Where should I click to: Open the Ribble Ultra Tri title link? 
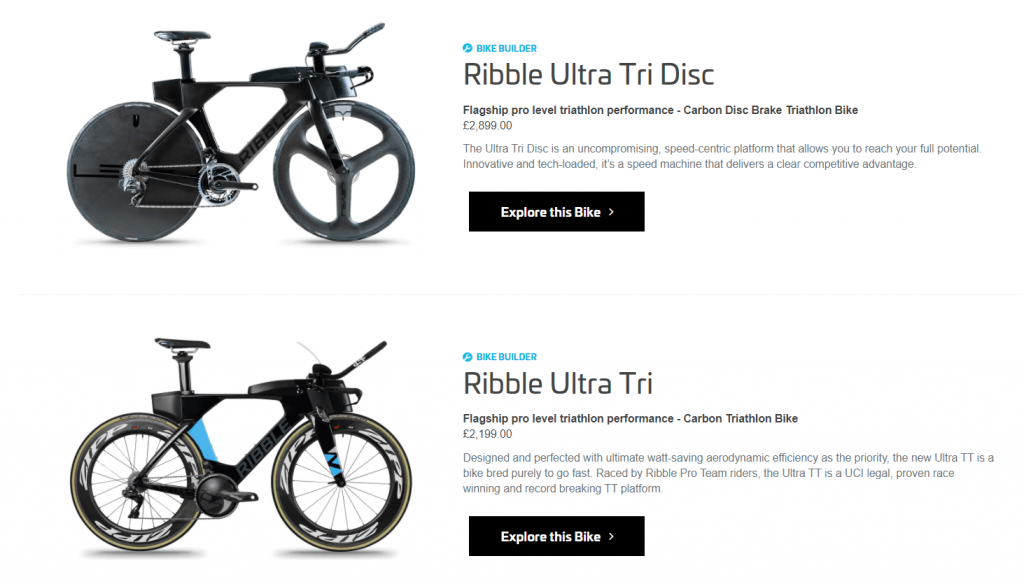[x=558, y=383]
